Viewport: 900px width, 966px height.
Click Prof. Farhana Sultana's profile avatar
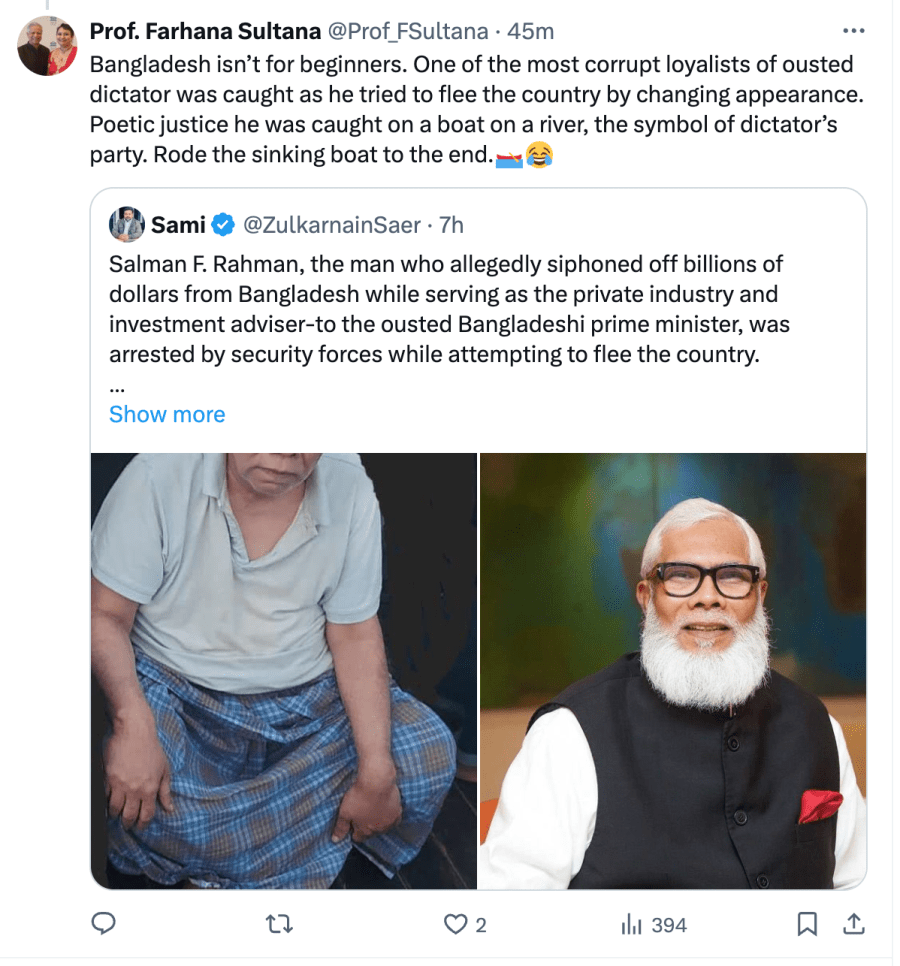tap(47, 45)
